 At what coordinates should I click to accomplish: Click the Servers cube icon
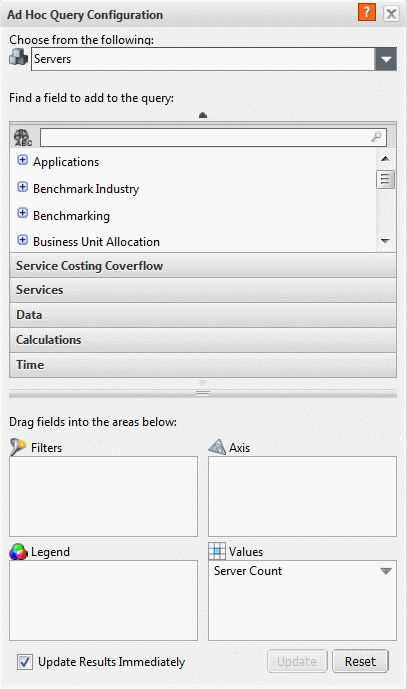tap(18, 58)
